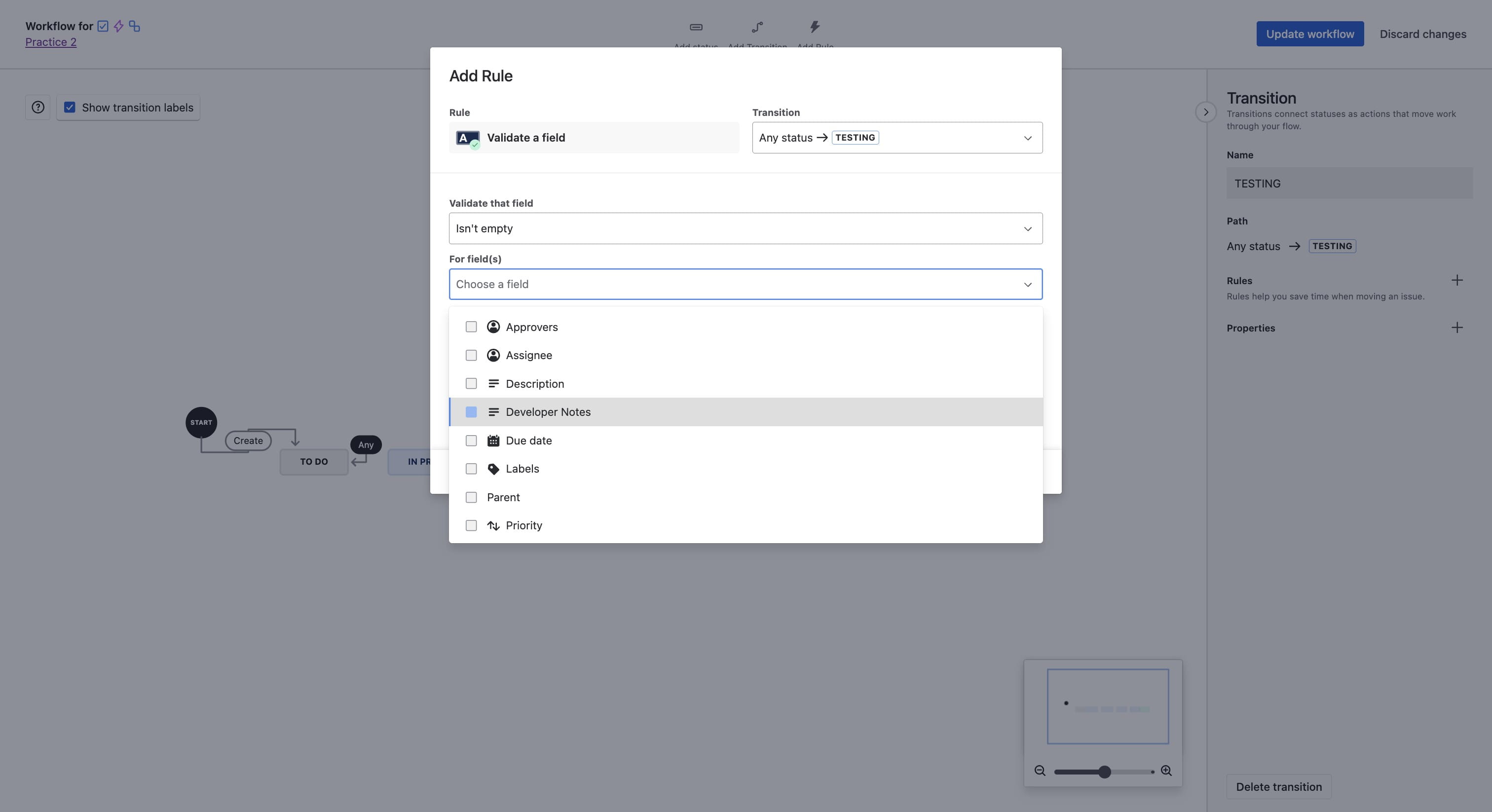The height and width of the screenshot is (812, 1492).
Task: Select Parent option text
Action: pos(503,497)
